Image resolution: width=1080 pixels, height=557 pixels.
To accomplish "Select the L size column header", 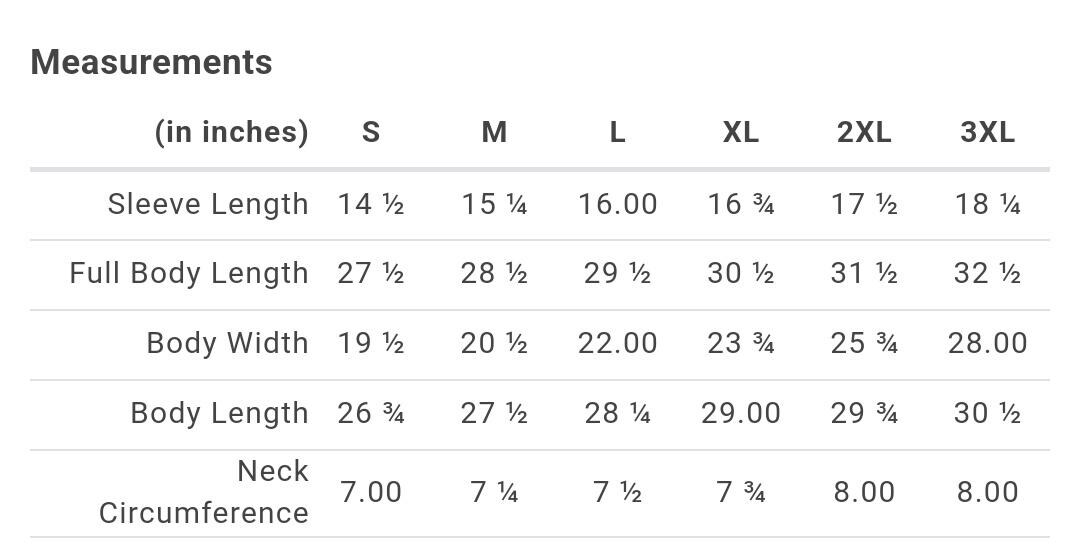I will [x=617, y=132].
